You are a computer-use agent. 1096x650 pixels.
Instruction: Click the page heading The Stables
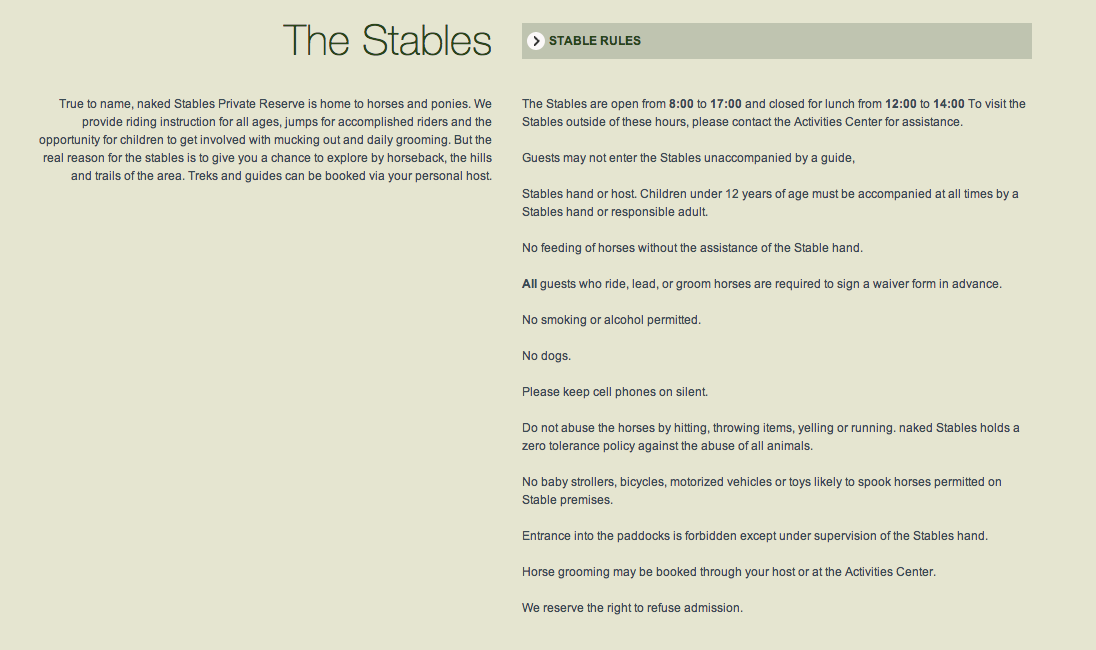pyautogui.click(x=388, y=41)
